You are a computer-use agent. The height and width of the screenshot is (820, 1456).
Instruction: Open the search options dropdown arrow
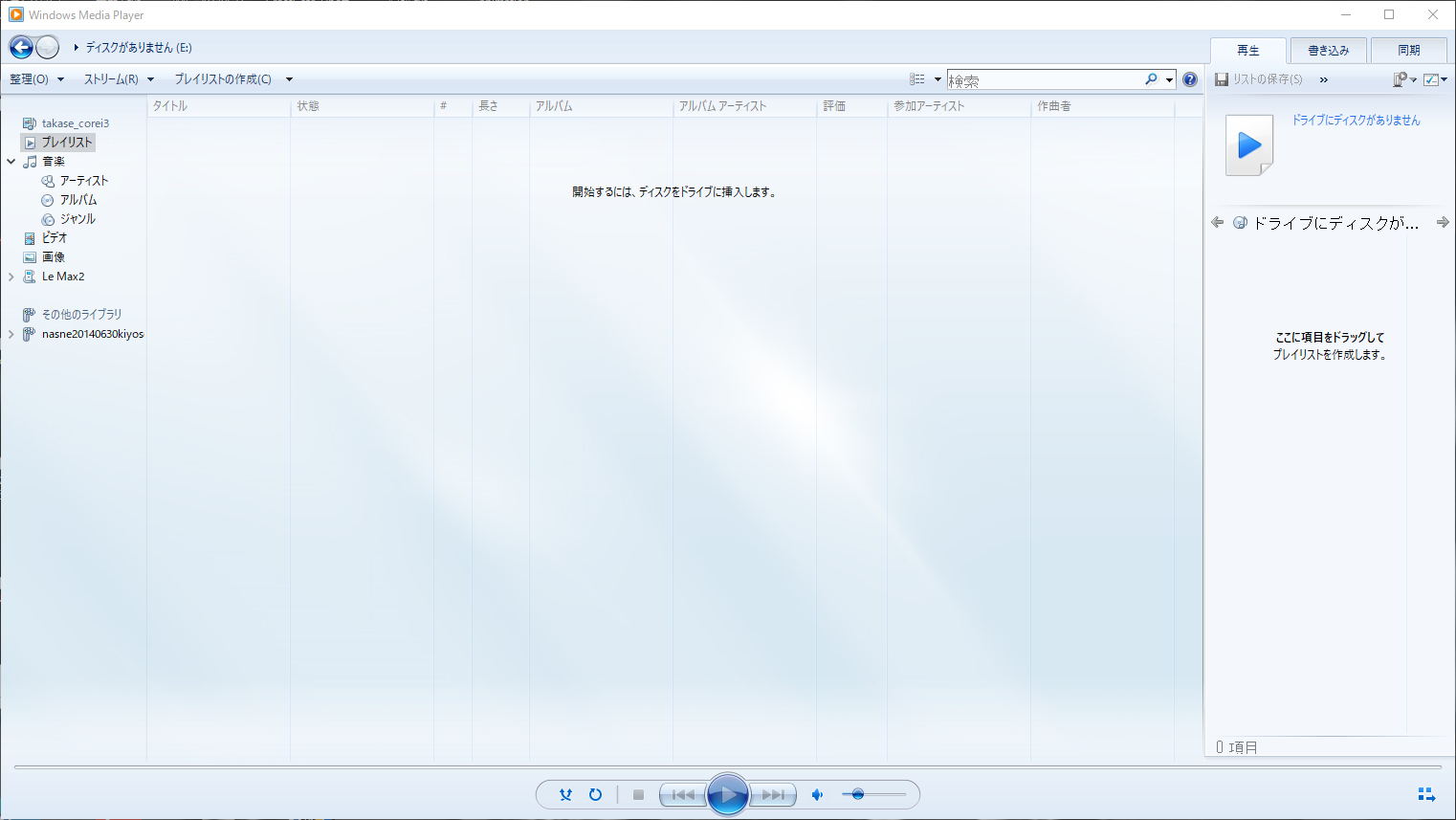(1169, 79)
